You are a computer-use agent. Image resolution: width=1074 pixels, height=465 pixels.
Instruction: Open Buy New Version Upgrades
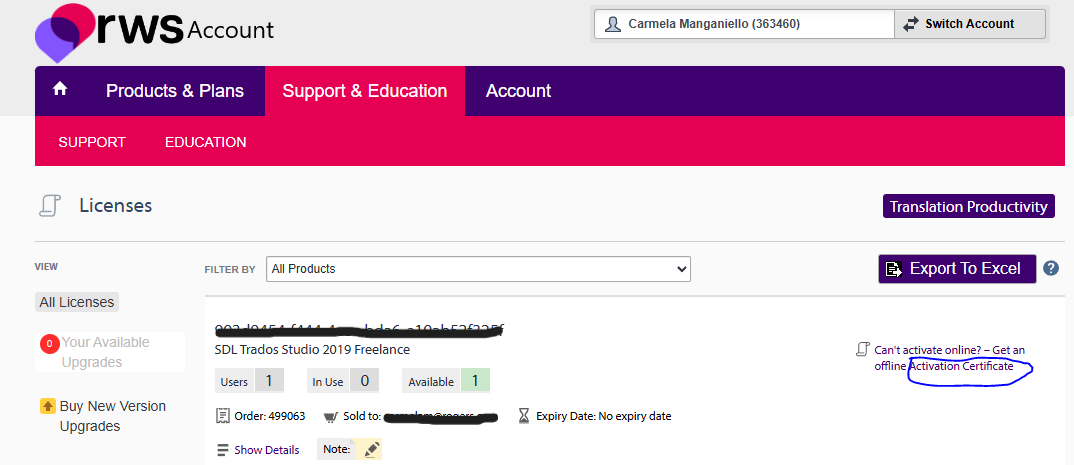[x=113, y=416]
